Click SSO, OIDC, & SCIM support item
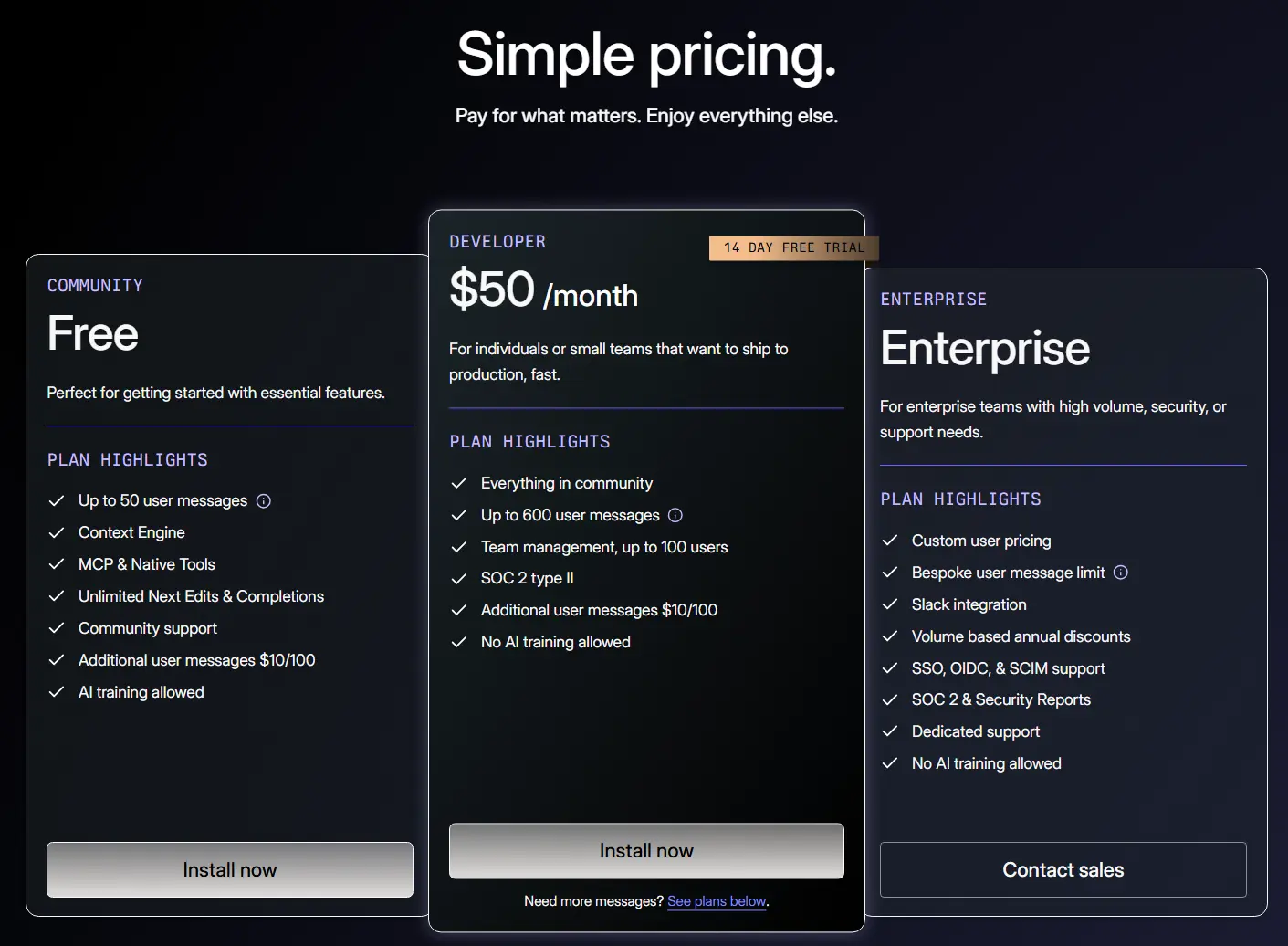The image size is (1288, 946). 1008,668
